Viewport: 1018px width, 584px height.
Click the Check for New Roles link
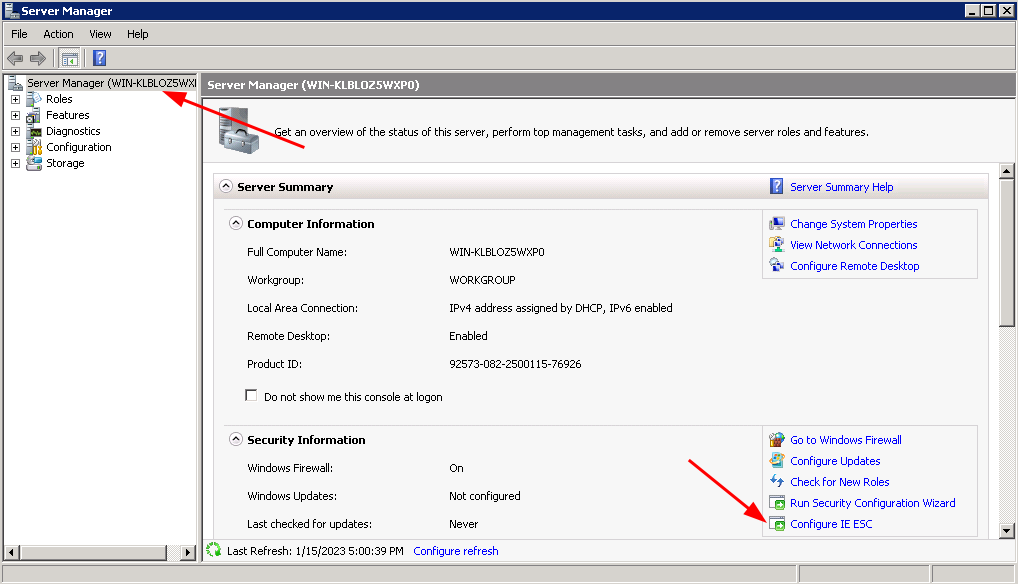coord(839,481)
